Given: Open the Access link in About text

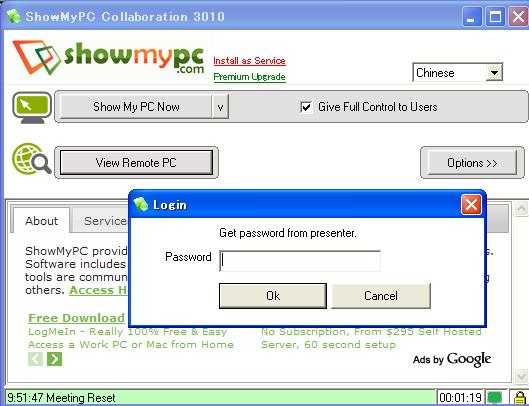Looking at the screenshot, I should point(98,290).
